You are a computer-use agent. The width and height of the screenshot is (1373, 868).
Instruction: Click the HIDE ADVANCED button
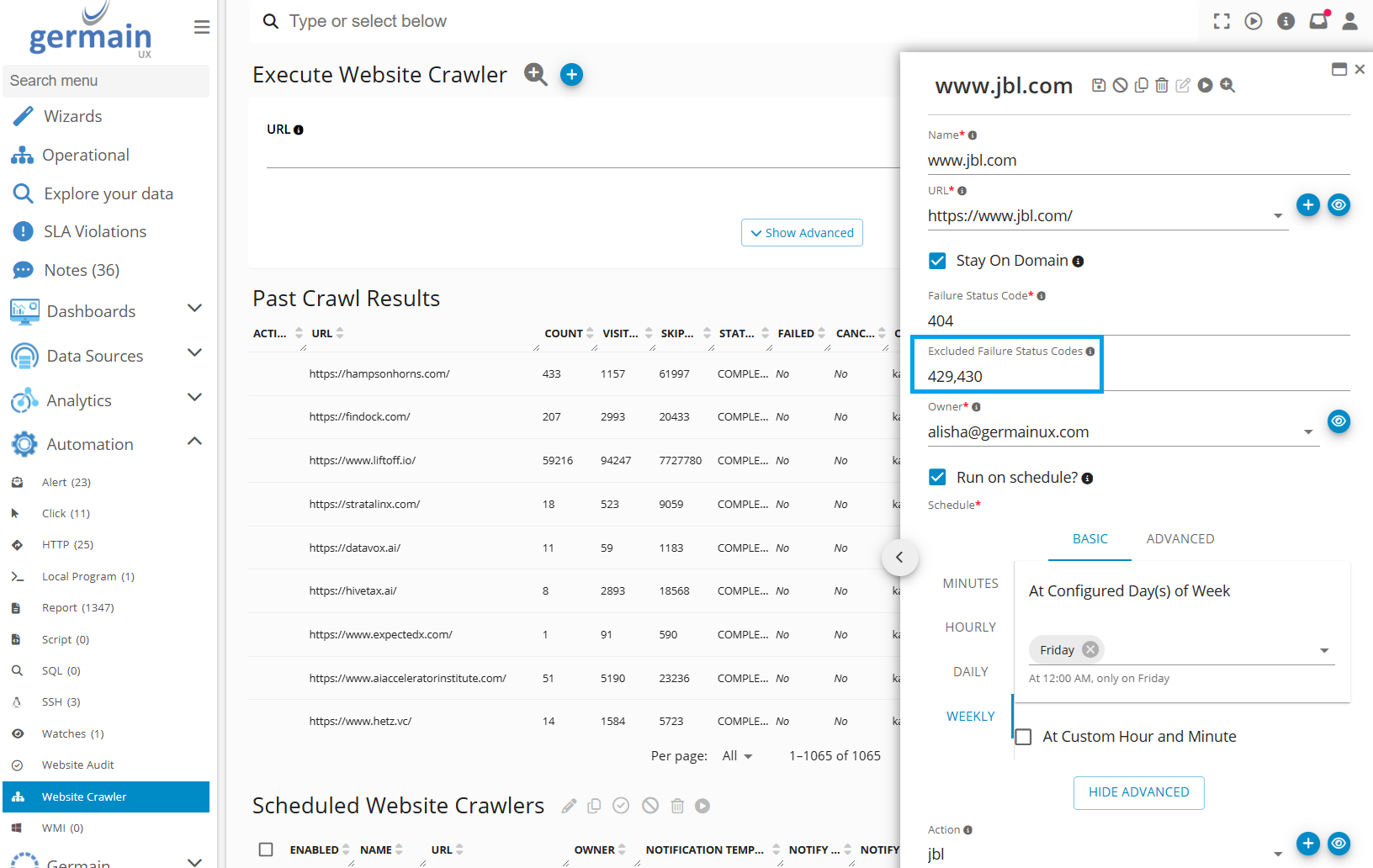tap(1138, 792)
